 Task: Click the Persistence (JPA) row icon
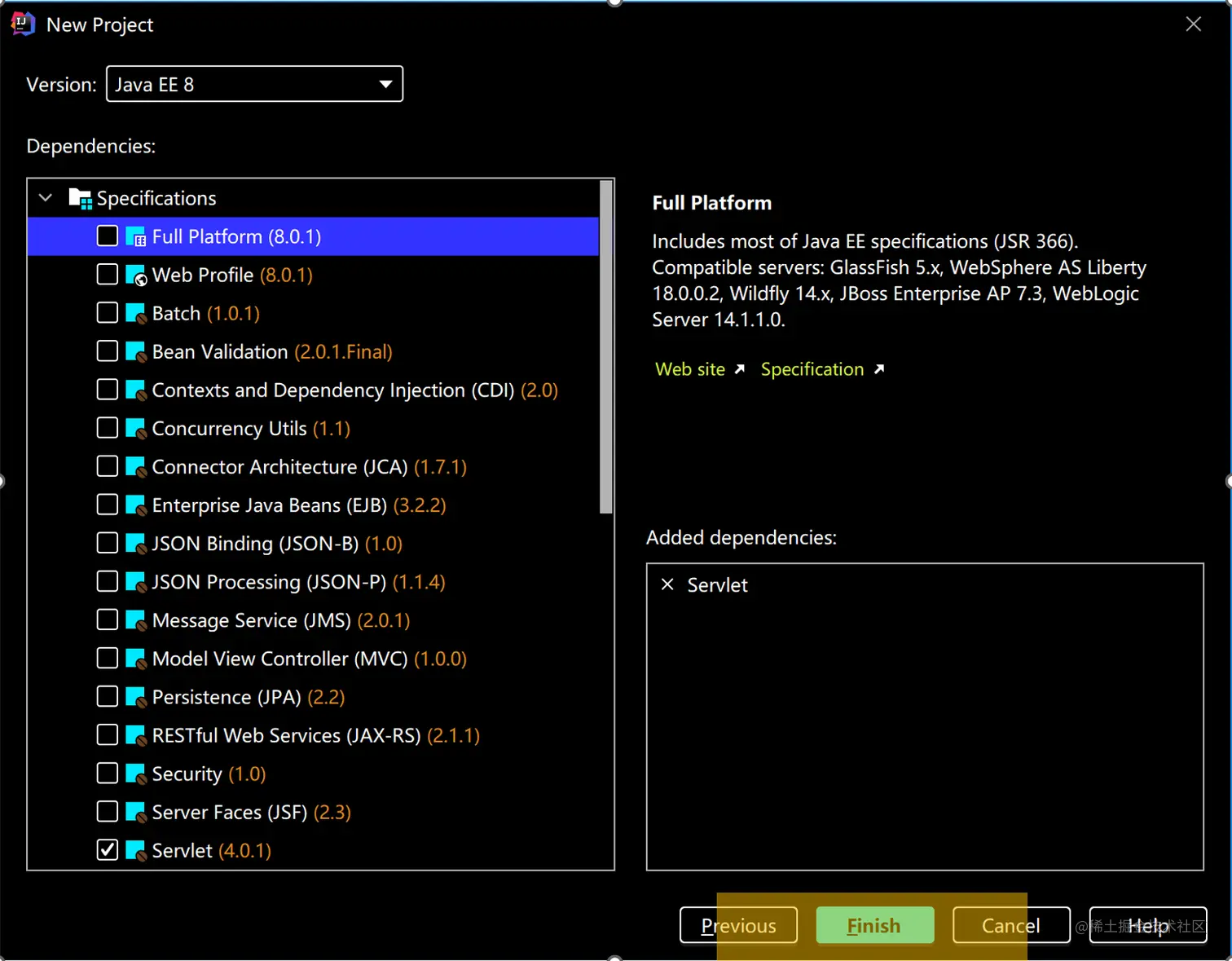(x=135, y=696)
